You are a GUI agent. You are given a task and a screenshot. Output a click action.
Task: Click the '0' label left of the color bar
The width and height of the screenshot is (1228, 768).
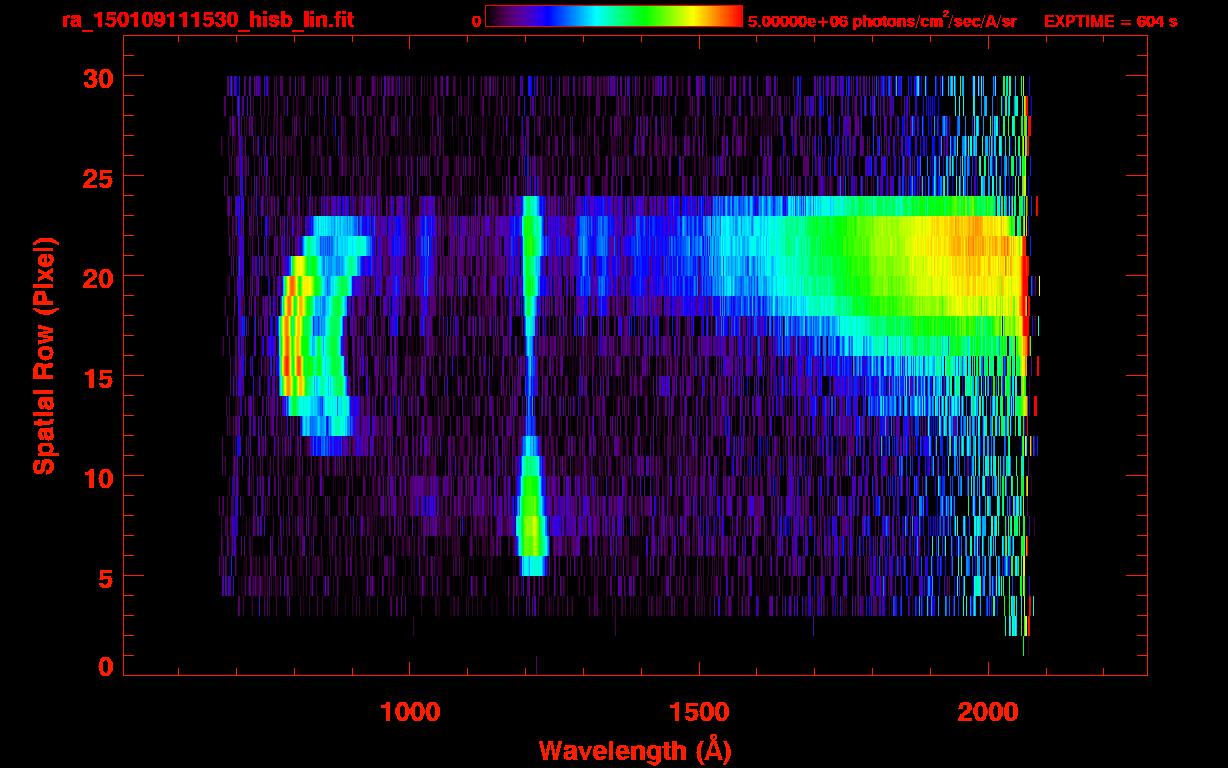476,21
